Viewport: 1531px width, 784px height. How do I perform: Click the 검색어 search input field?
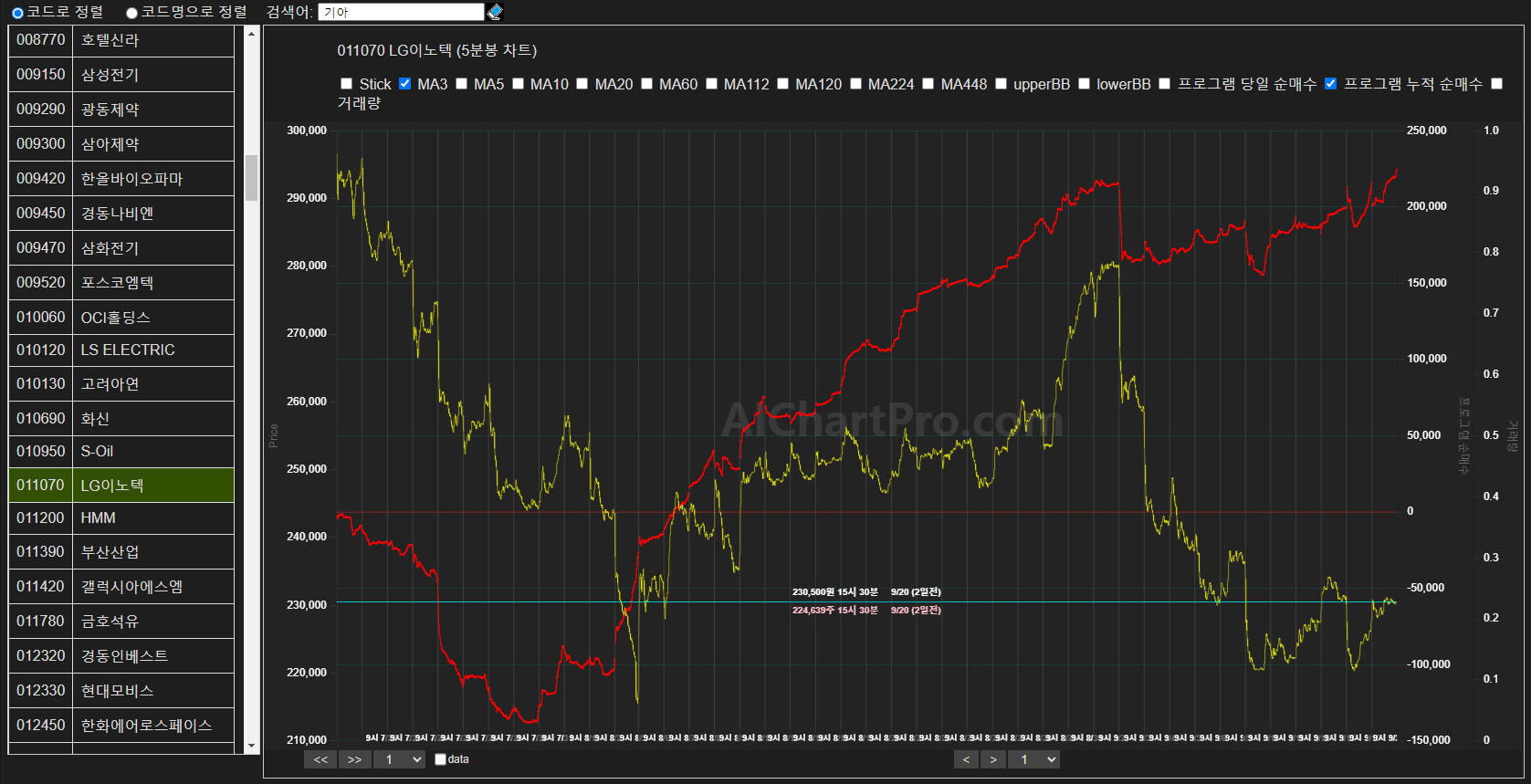(401, 12)
